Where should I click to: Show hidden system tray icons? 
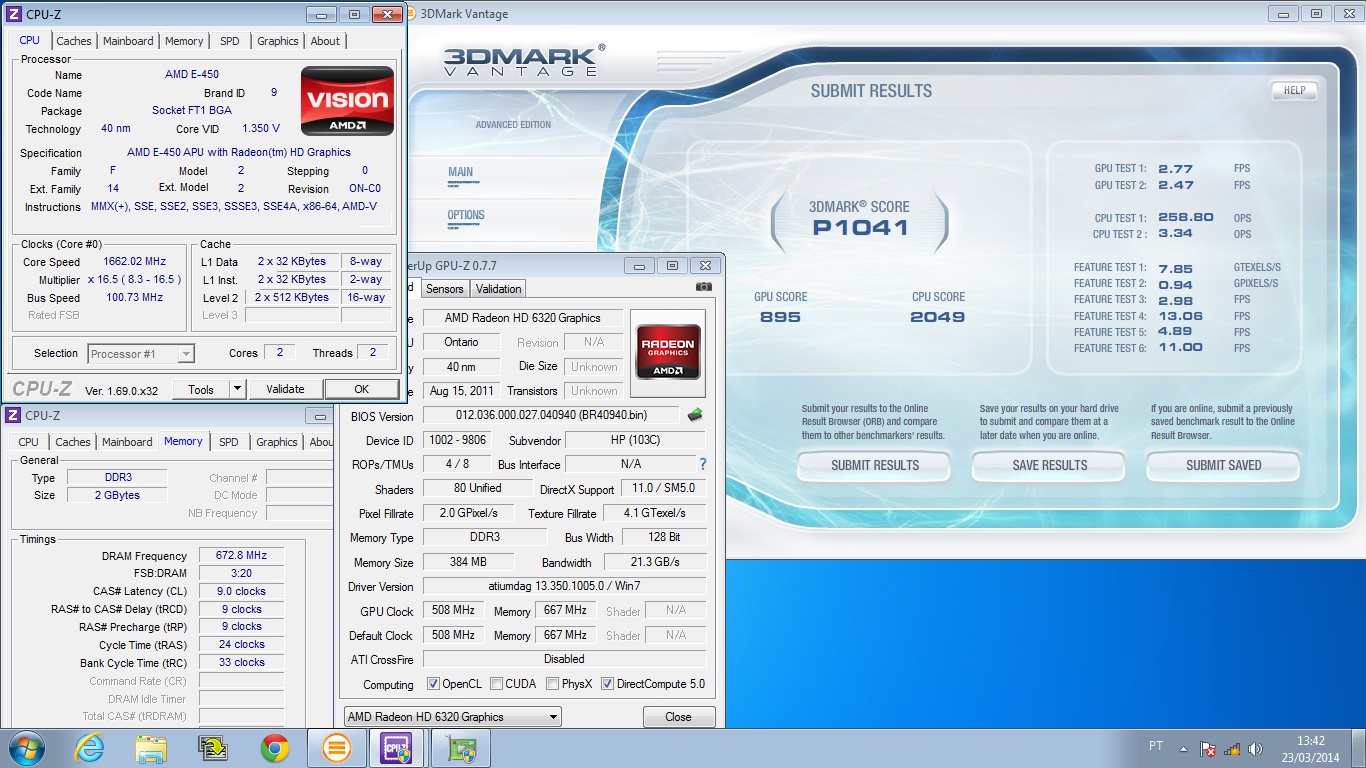1186,748
